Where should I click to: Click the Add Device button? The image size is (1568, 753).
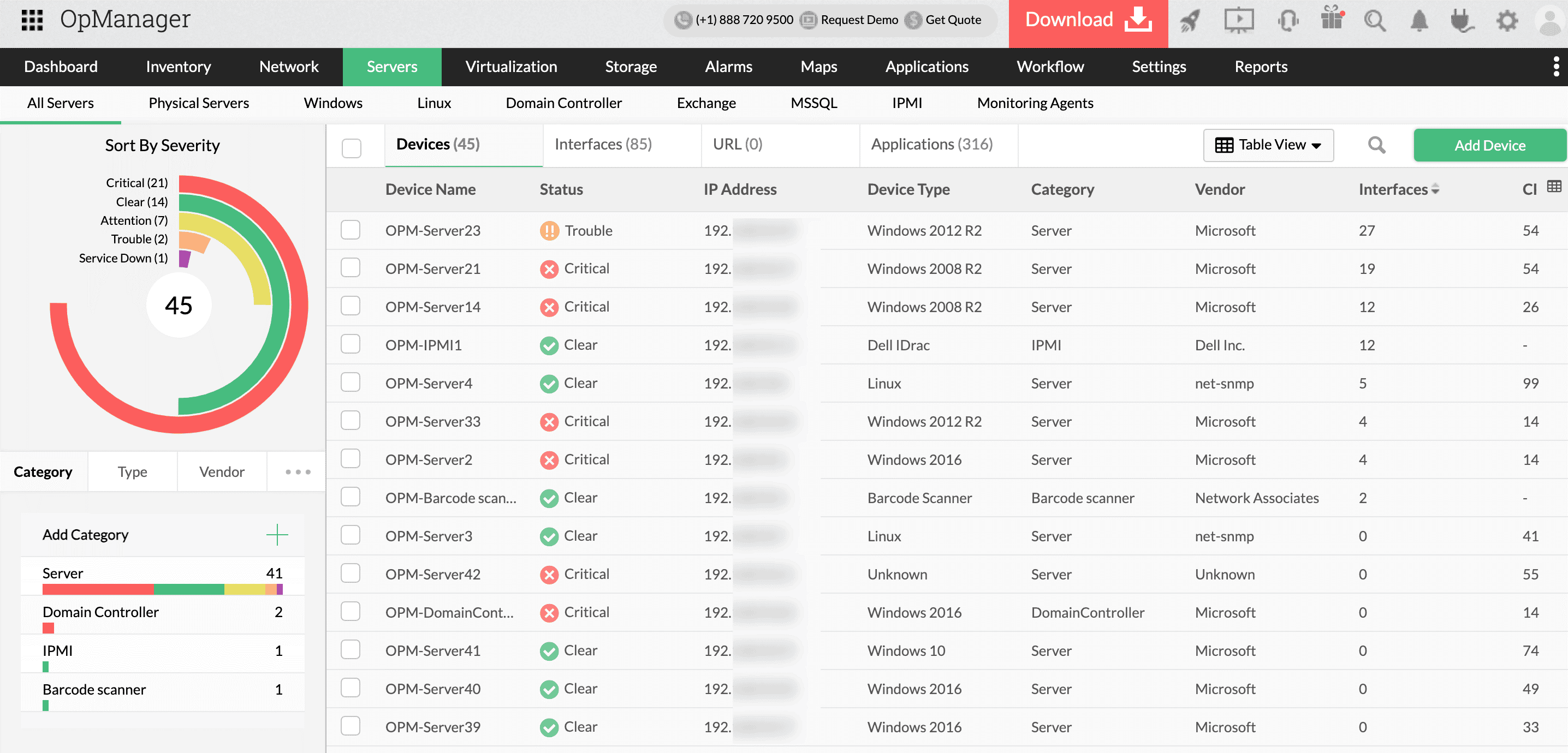(1489, 145)
